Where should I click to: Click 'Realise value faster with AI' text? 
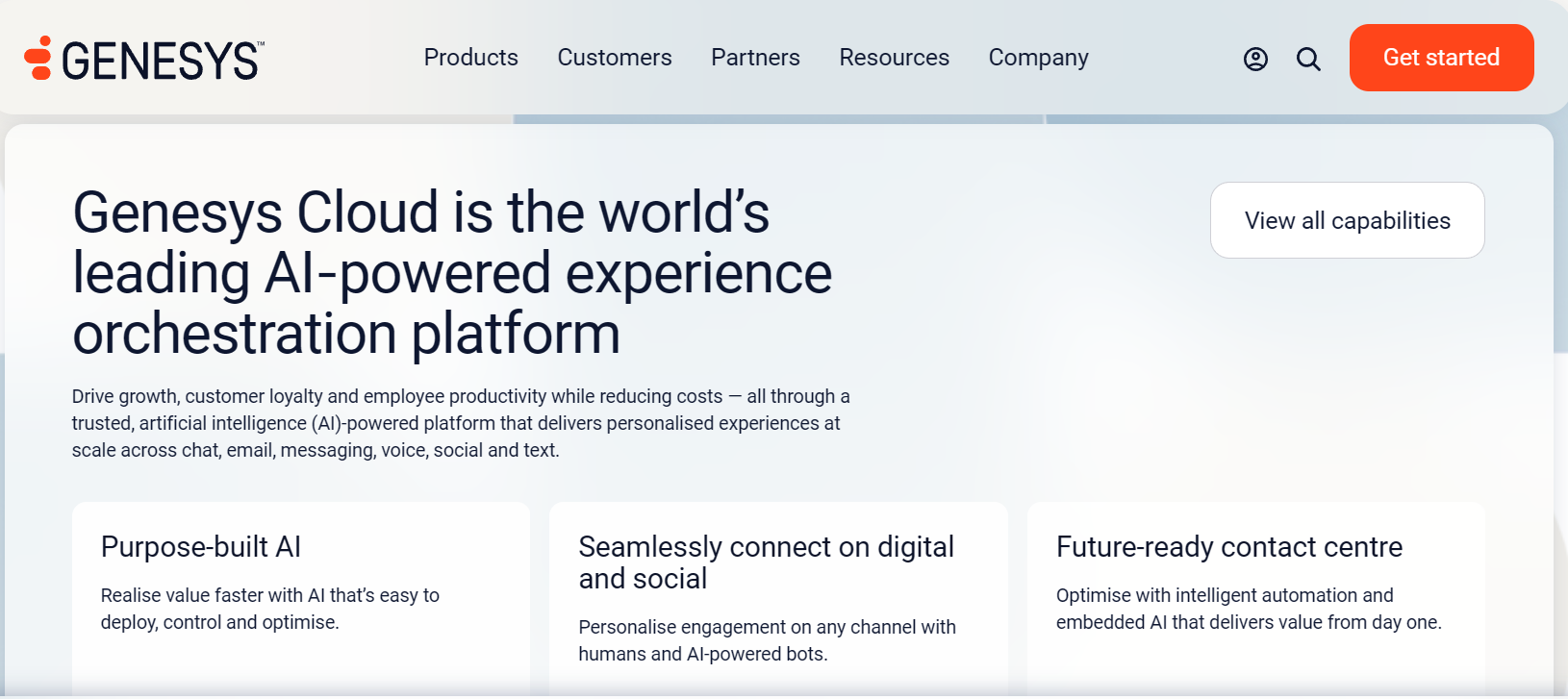point(270,609)
